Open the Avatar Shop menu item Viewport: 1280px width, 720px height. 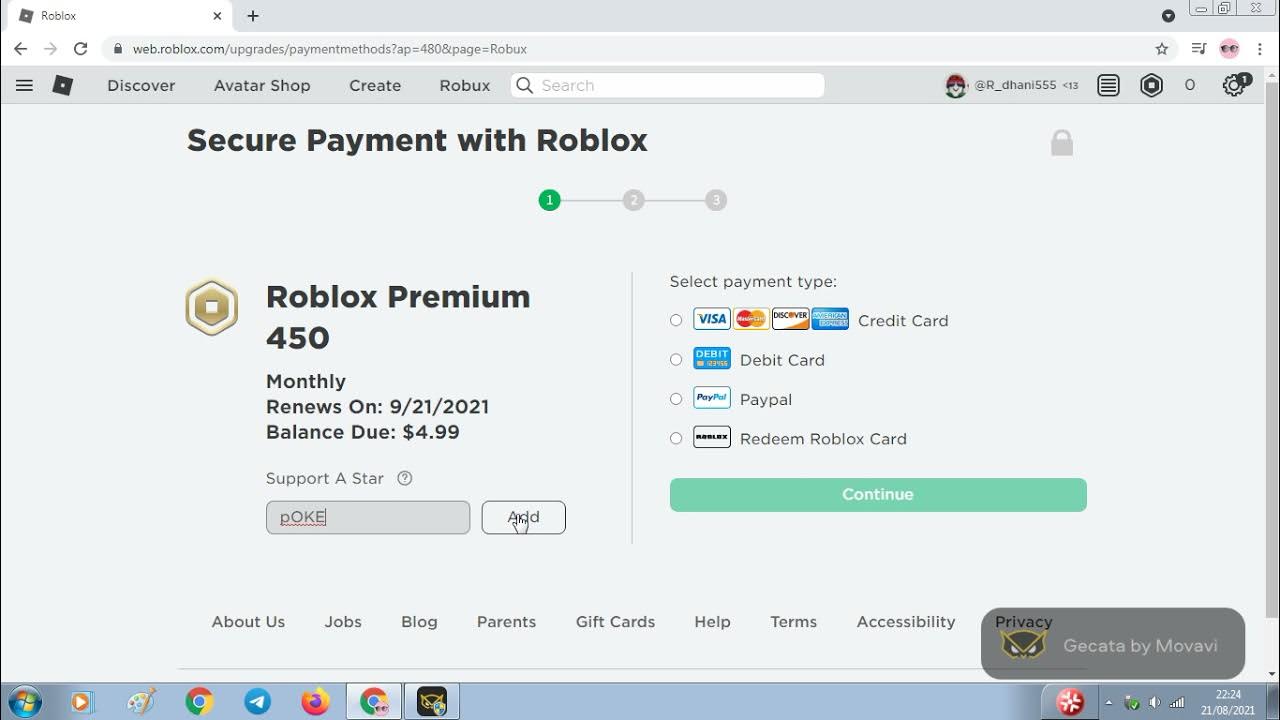coord(262,86)
